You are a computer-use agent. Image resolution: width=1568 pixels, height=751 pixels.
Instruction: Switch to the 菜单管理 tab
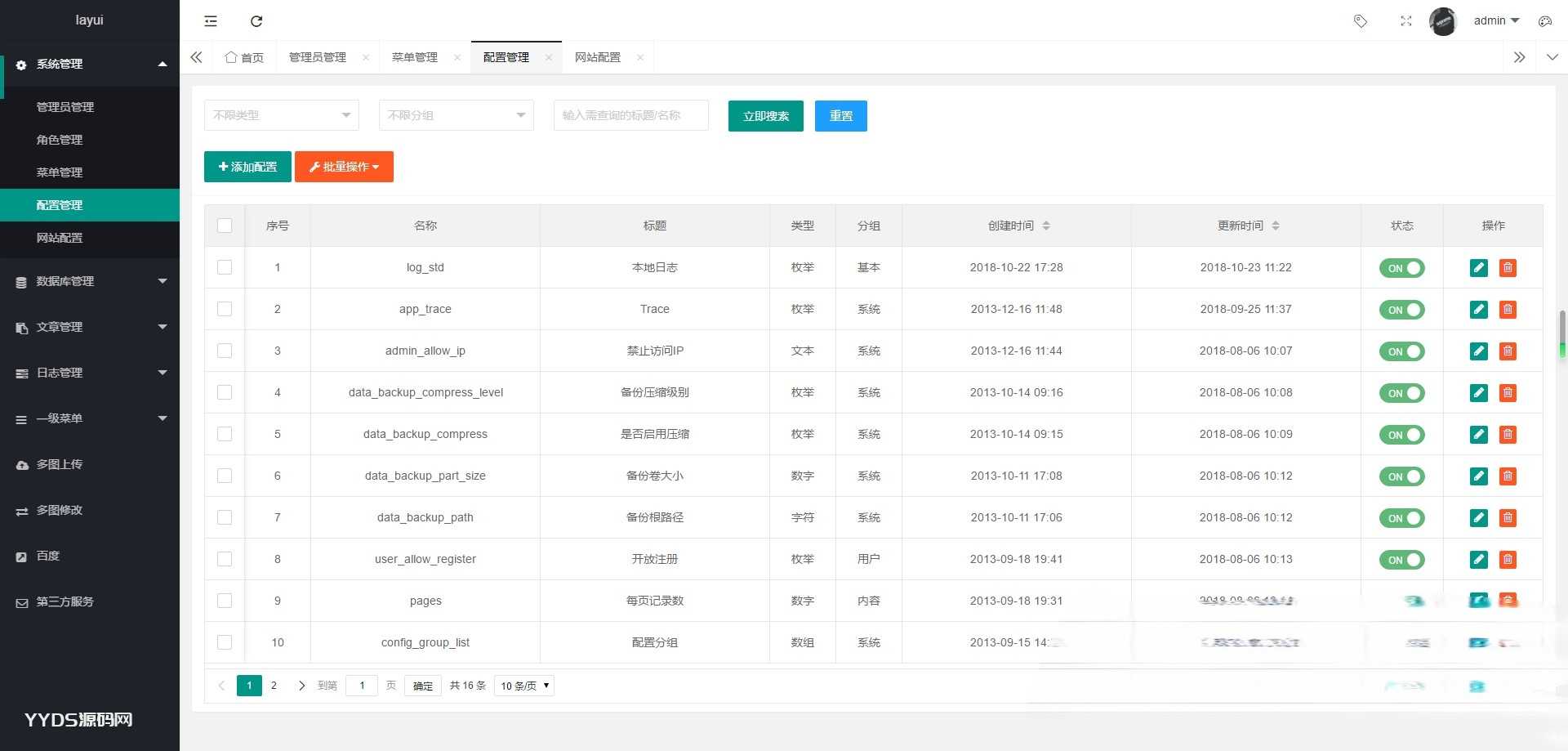[x=415, y=57]
